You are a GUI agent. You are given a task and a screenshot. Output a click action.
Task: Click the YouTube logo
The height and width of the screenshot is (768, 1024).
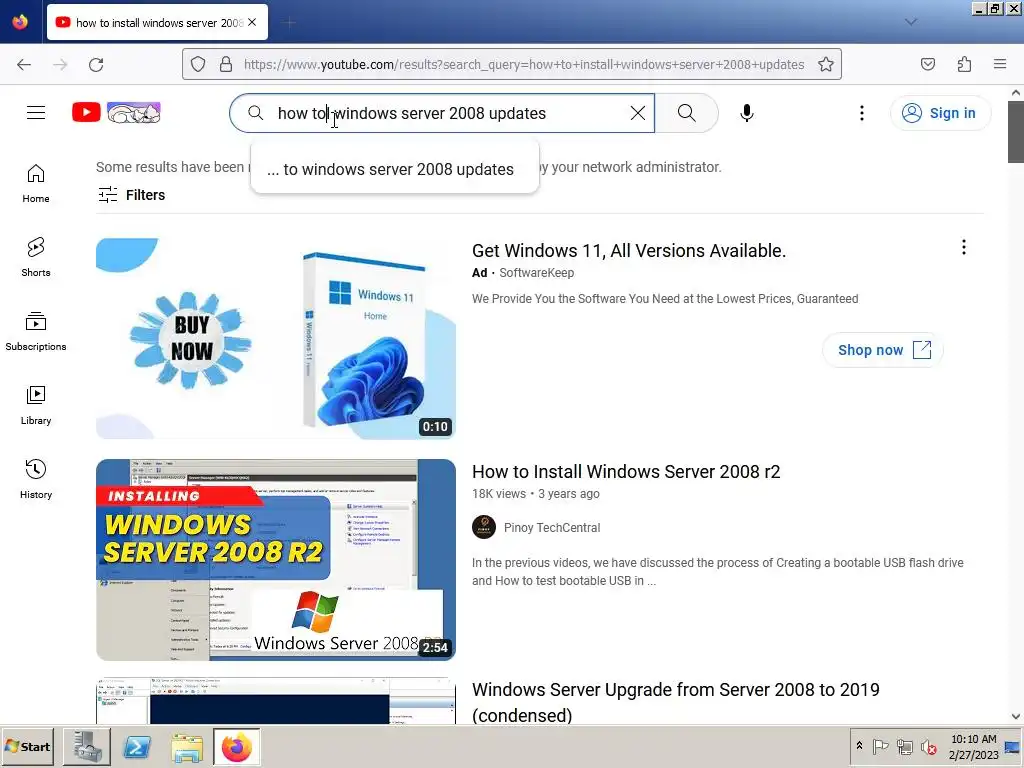coord(116,112)
